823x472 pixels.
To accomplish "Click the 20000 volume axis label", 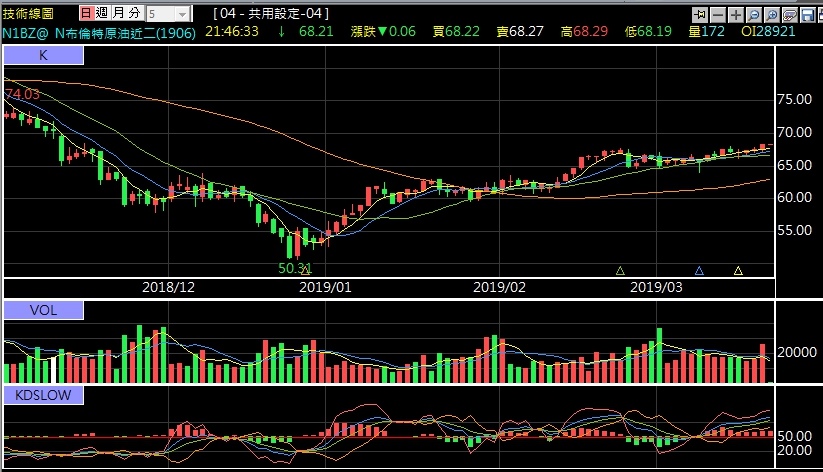I will click(x=797, y=352).
